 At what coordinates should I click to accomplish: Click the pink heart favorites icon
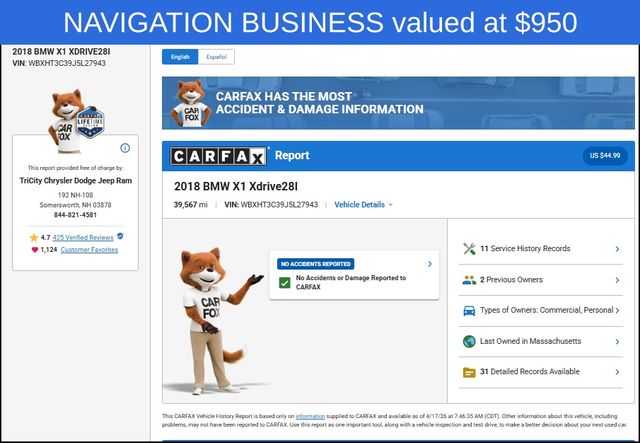[x=32, y=250]
